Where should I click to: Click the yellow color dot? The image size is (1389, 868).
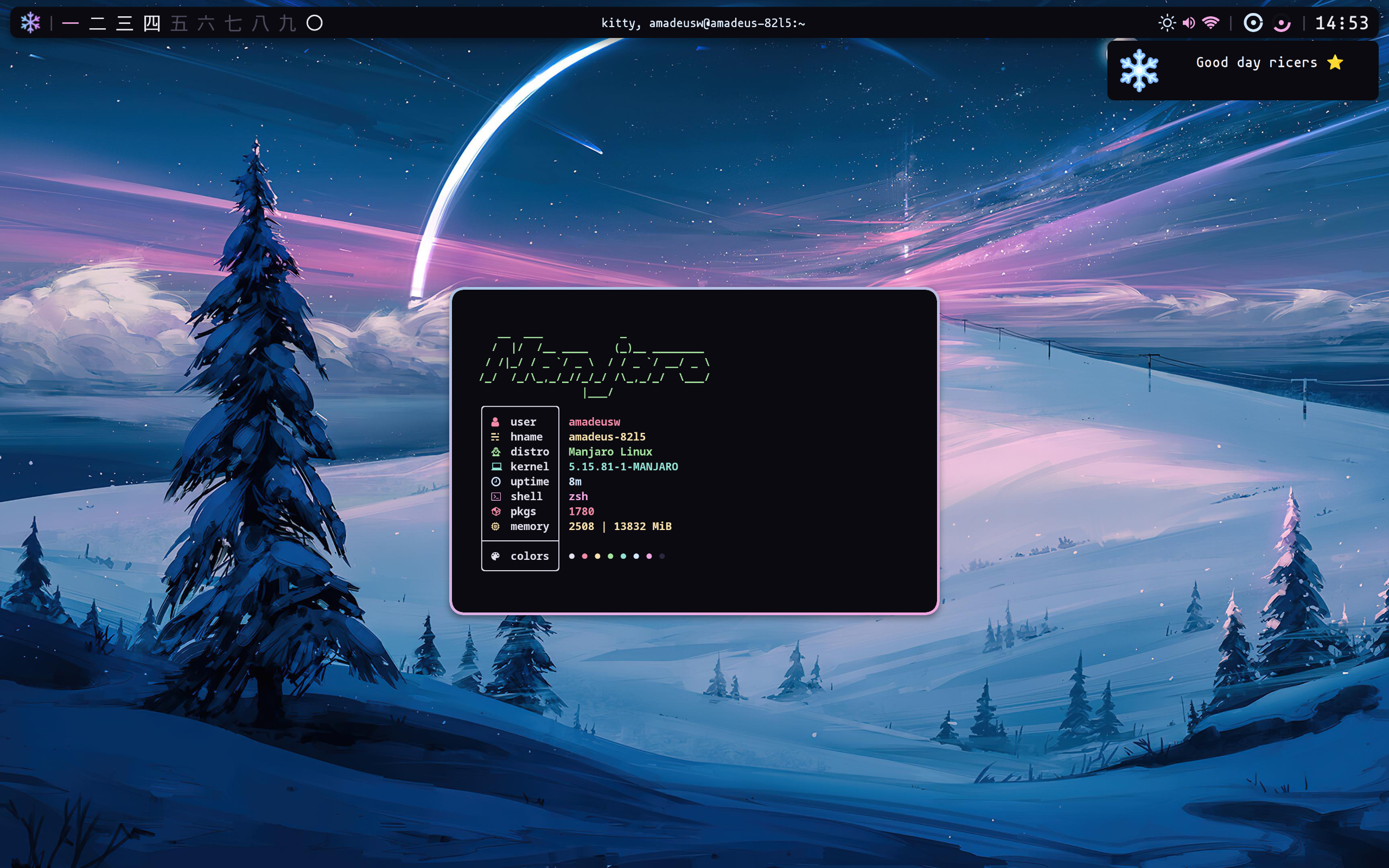pyautogui.click(x=597, y=556)
